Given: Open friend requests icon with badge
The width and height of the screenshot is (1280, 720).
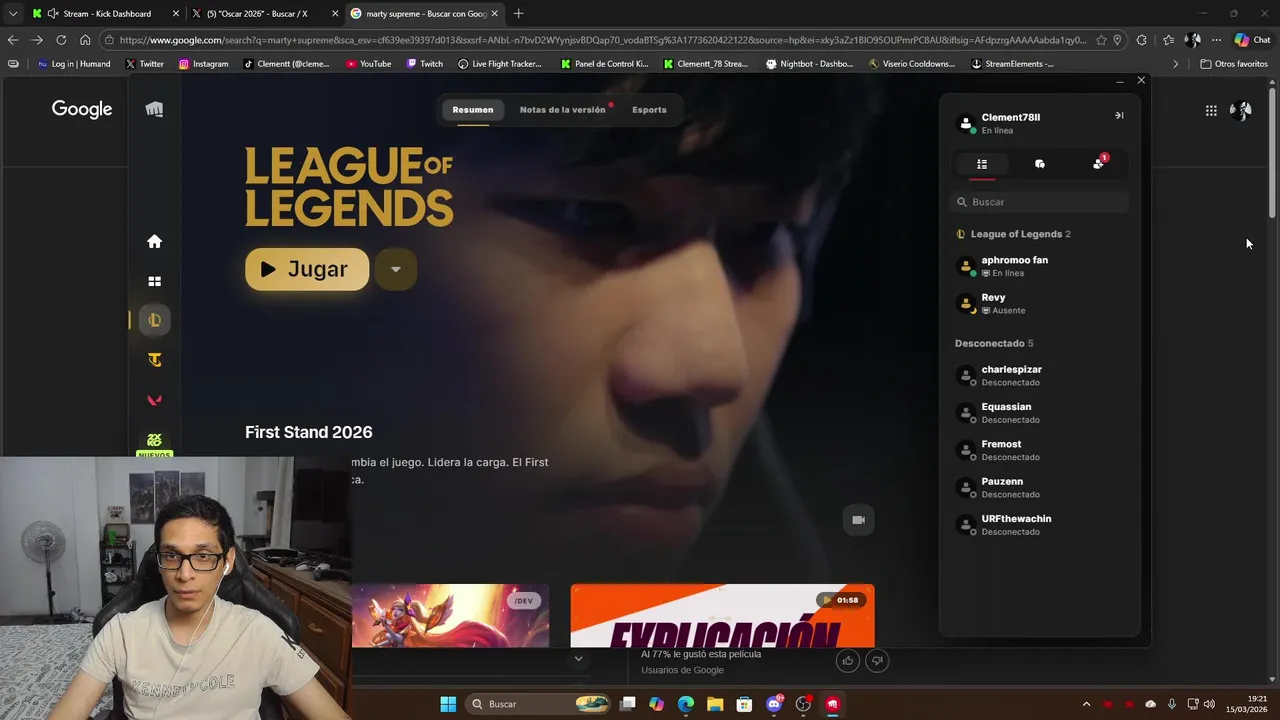Looking at the screenshot, I should click(1099, 163).
